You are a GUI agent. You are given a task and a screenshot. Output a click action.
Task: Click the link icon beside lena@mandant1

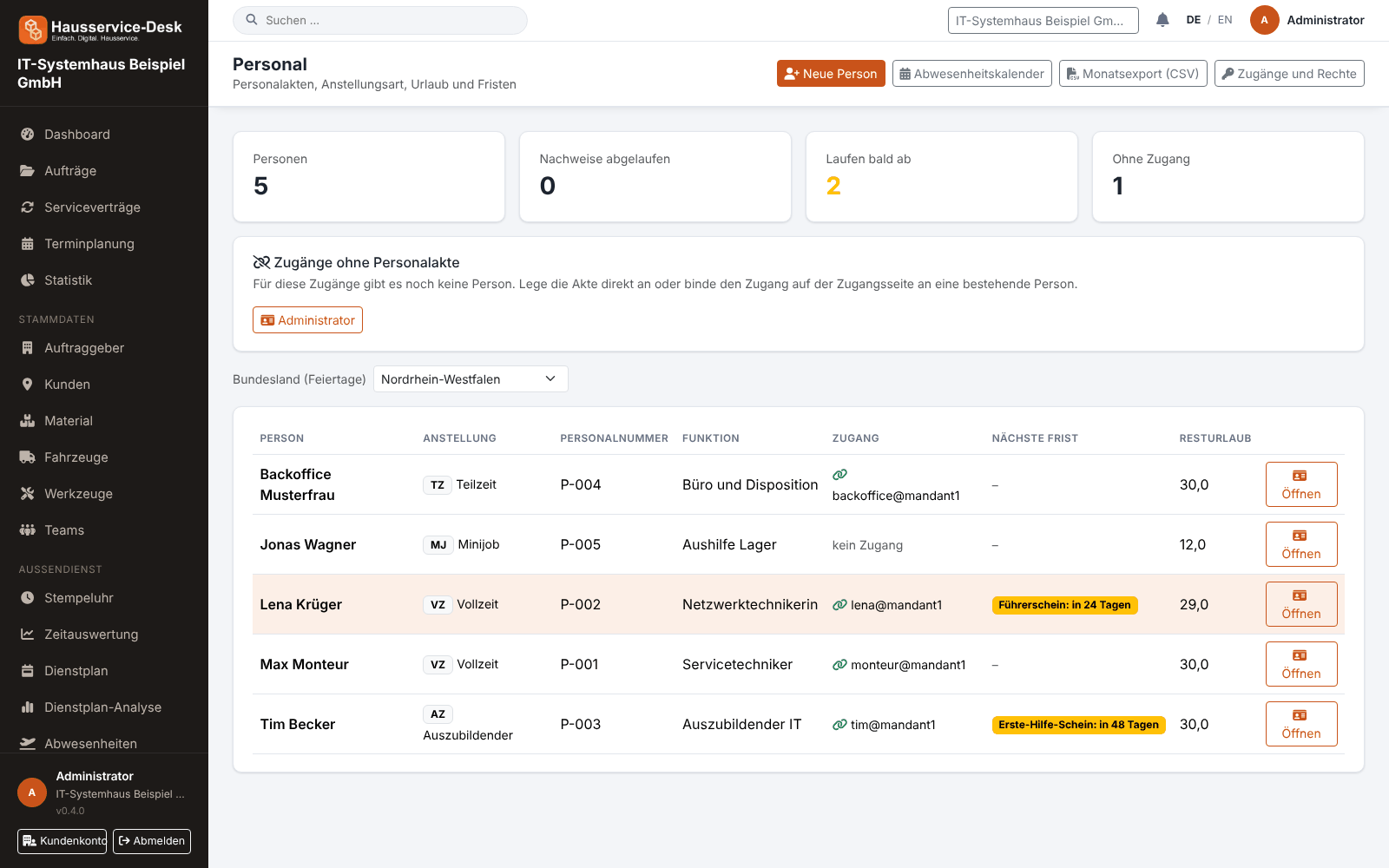(839, 605)
